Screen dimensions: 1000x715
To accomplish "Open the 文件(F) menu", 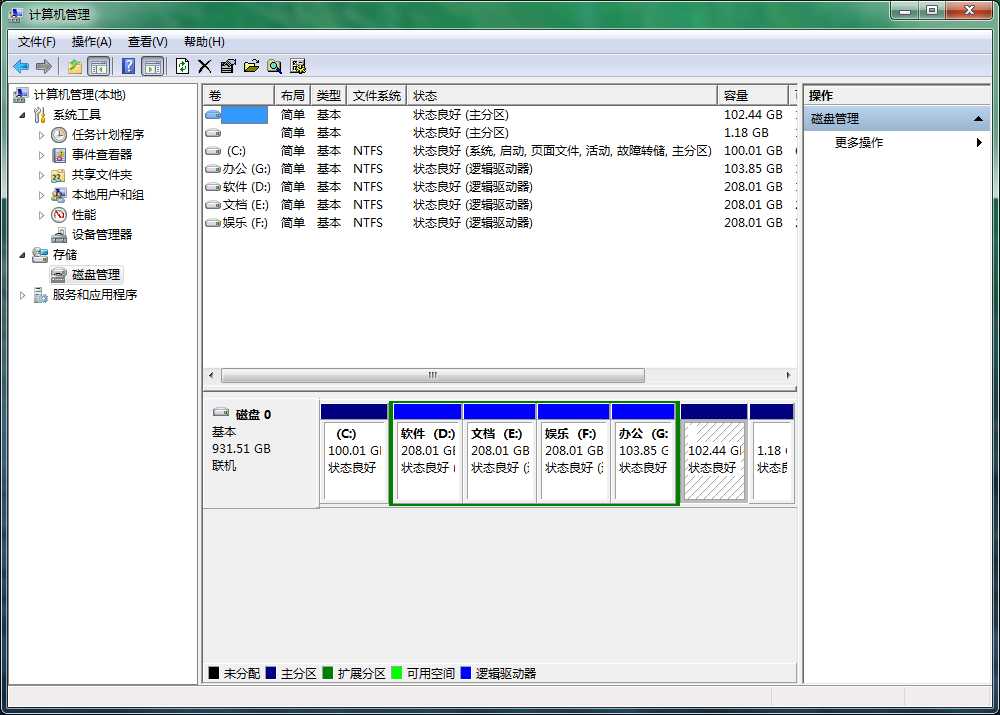I will point(36,42).
